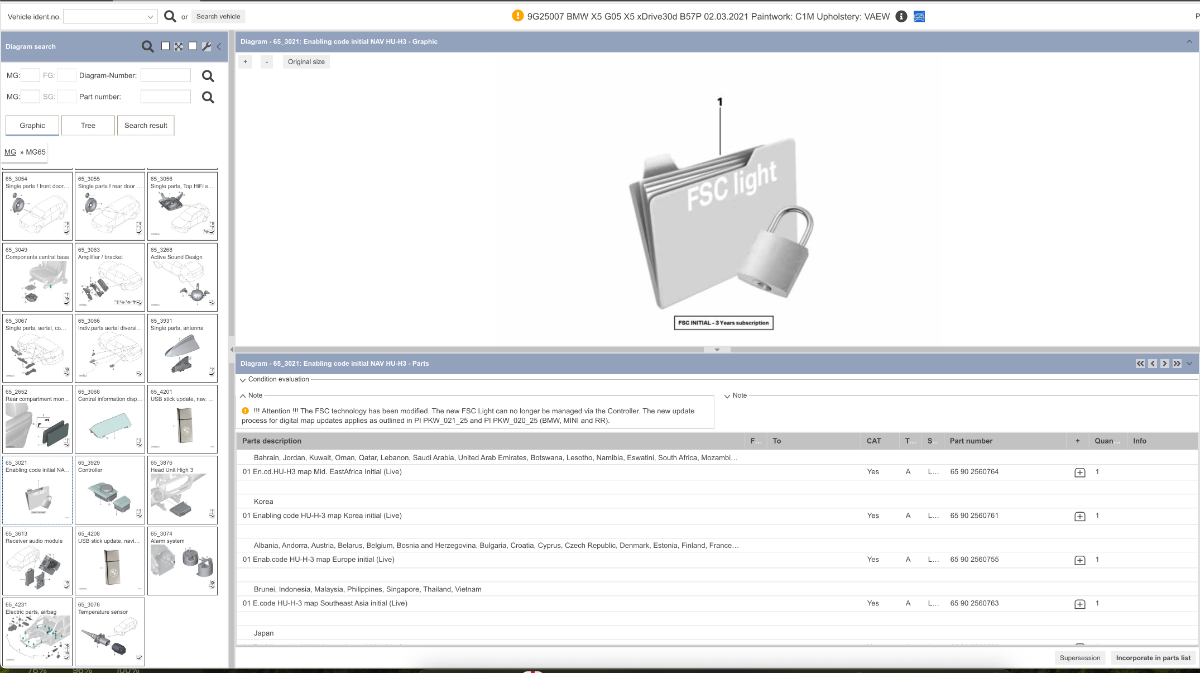Click Incorporate in parts list button
Viewport: 1200px width, 673px height.
point(1153,658)
